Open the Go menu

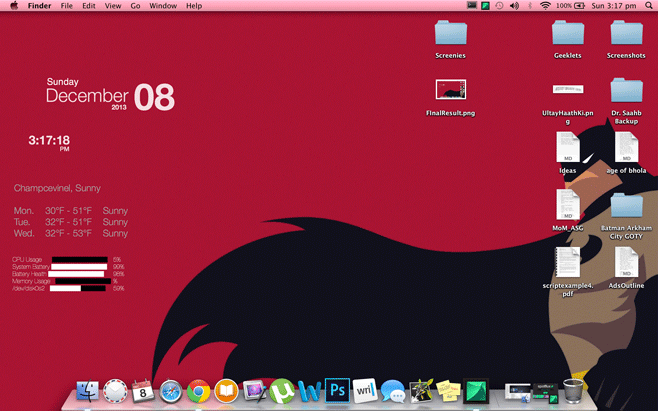point(135,6)
